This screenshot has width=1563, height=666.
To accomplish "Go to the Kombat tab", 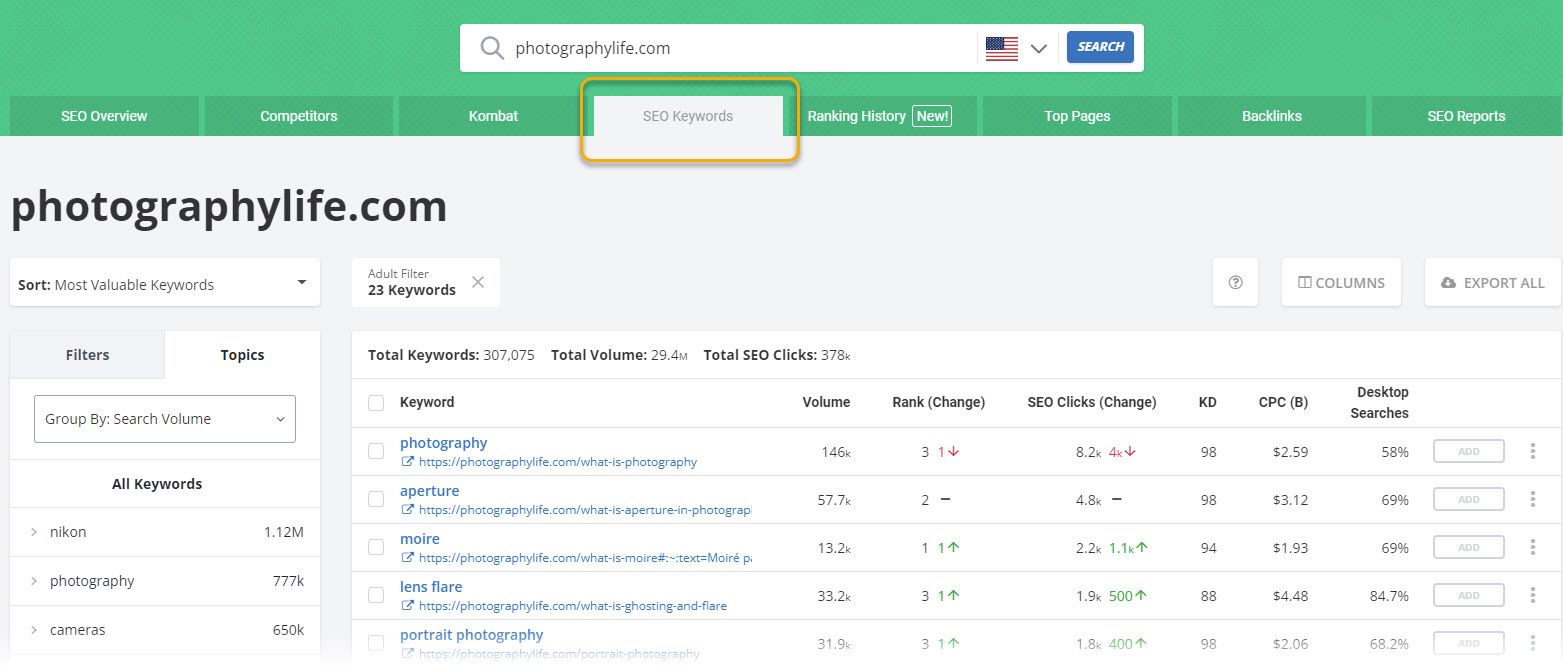I will click(x=493, y=116).
